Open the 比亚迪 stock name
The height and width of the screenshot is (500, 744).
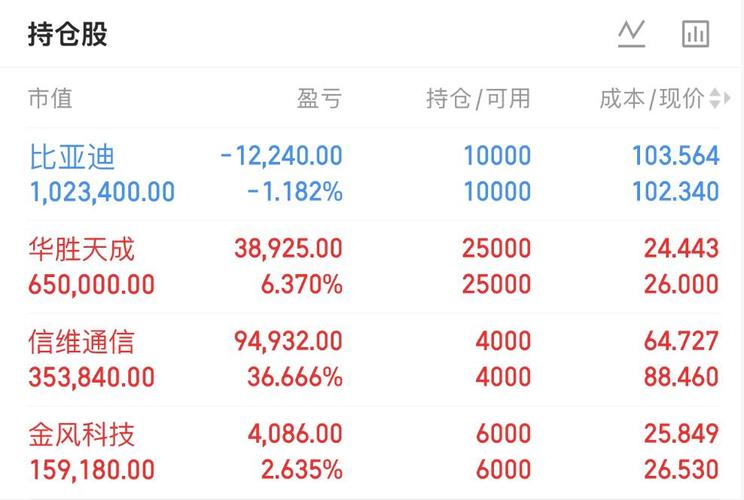tap(72, 157)
